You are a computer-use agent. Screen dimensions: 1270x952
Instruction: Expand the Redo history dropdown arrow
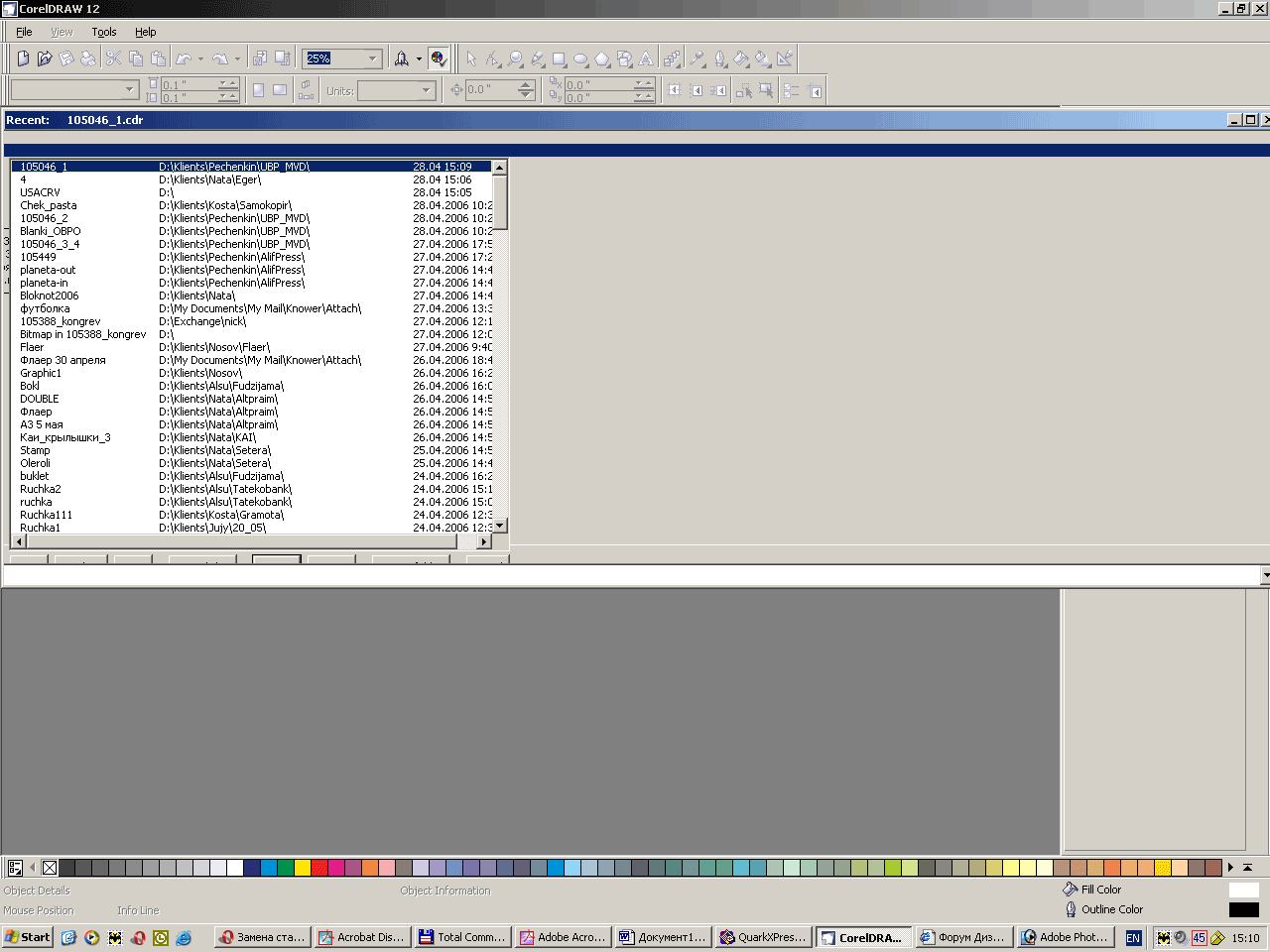237,59
